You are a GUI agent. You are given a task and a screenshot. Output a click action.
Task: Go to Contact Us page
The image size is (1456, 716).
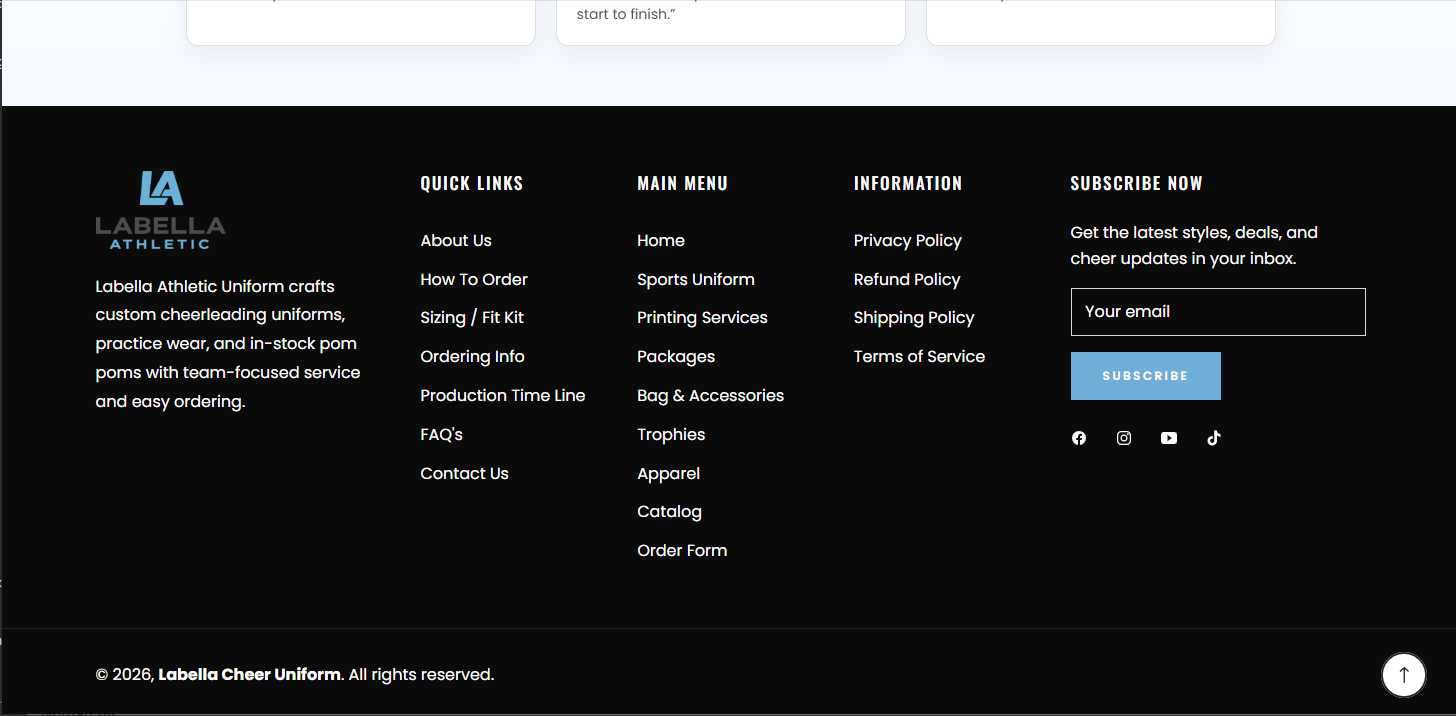(x=465, y=474)
